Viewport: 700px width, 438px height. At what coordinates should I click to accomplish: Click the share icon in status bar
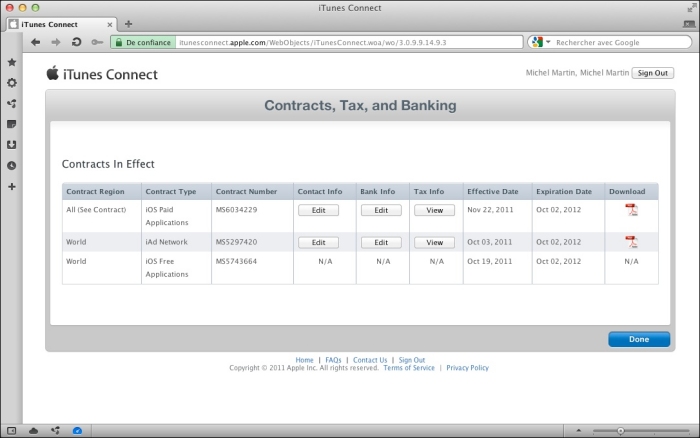coord(55,431)
